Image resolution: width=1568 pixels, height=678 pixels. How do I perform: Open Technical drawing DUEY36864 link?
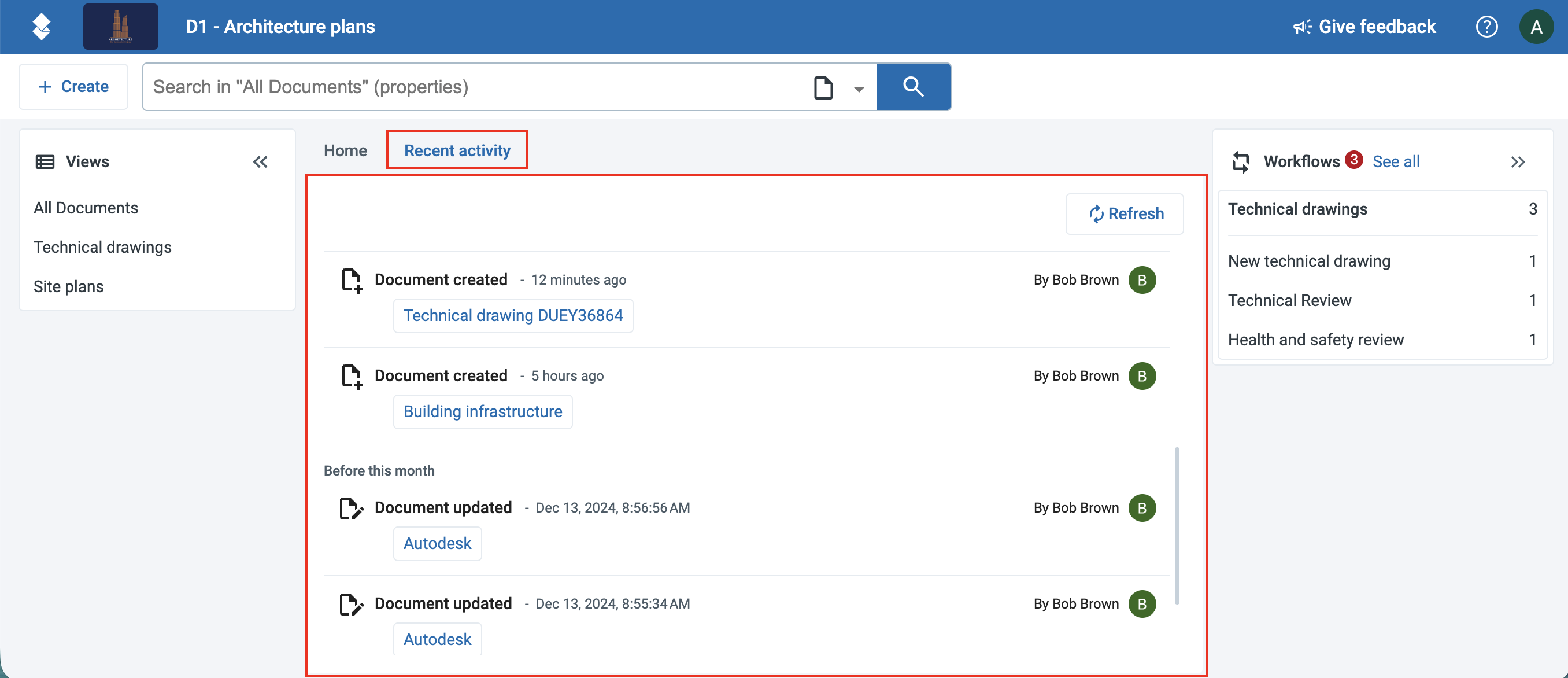pos(512,315)
